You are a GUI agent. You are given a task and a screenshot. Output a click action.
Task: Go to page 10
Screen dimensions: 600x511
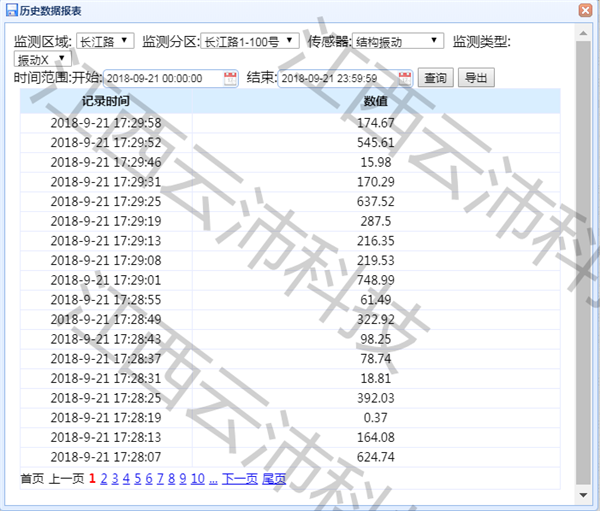pos(197,478)
